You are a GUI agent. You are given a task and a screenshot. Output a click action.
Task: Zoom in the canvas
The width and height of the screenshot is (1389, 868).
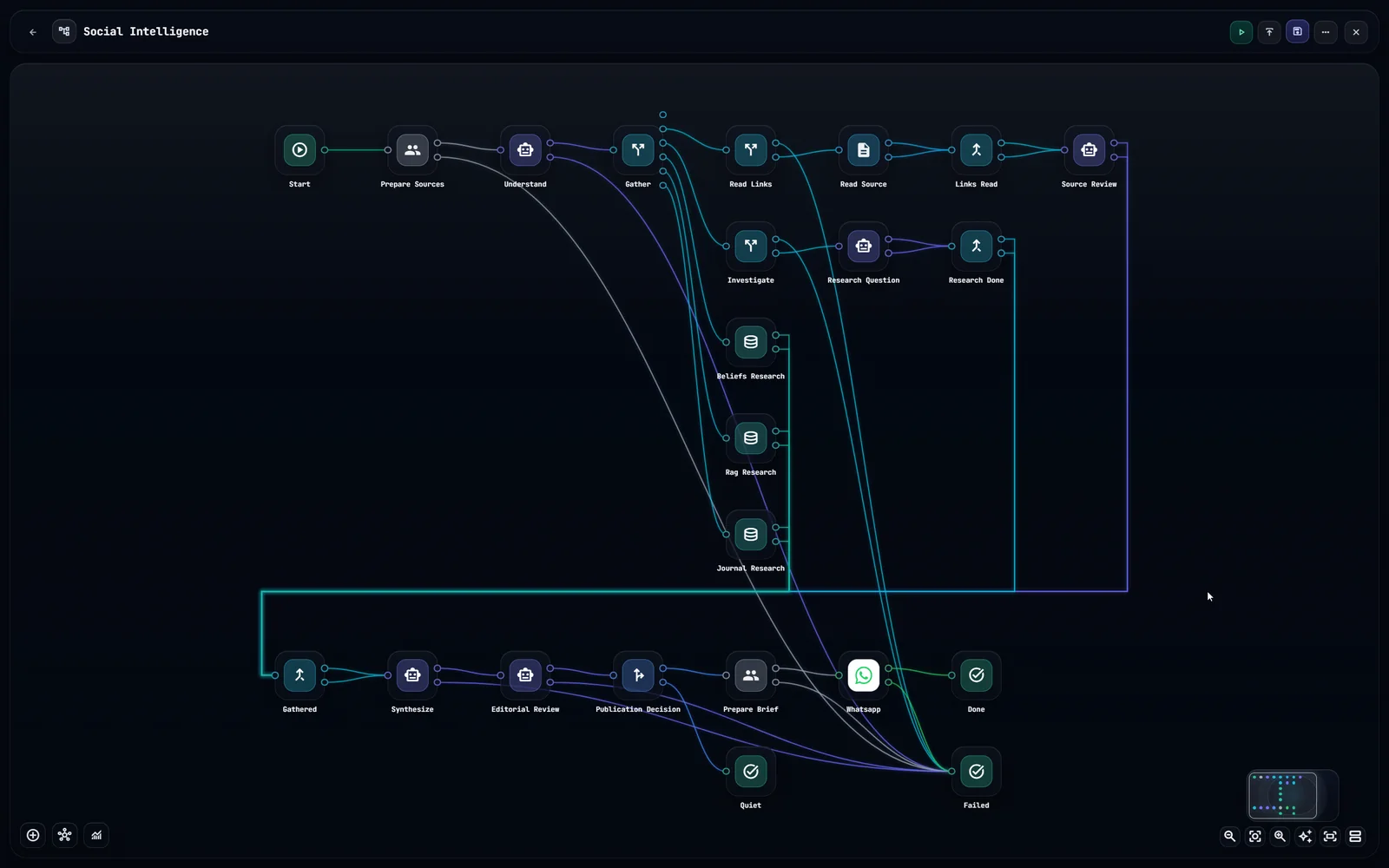pyautogui.click(x=1280, y=837)
